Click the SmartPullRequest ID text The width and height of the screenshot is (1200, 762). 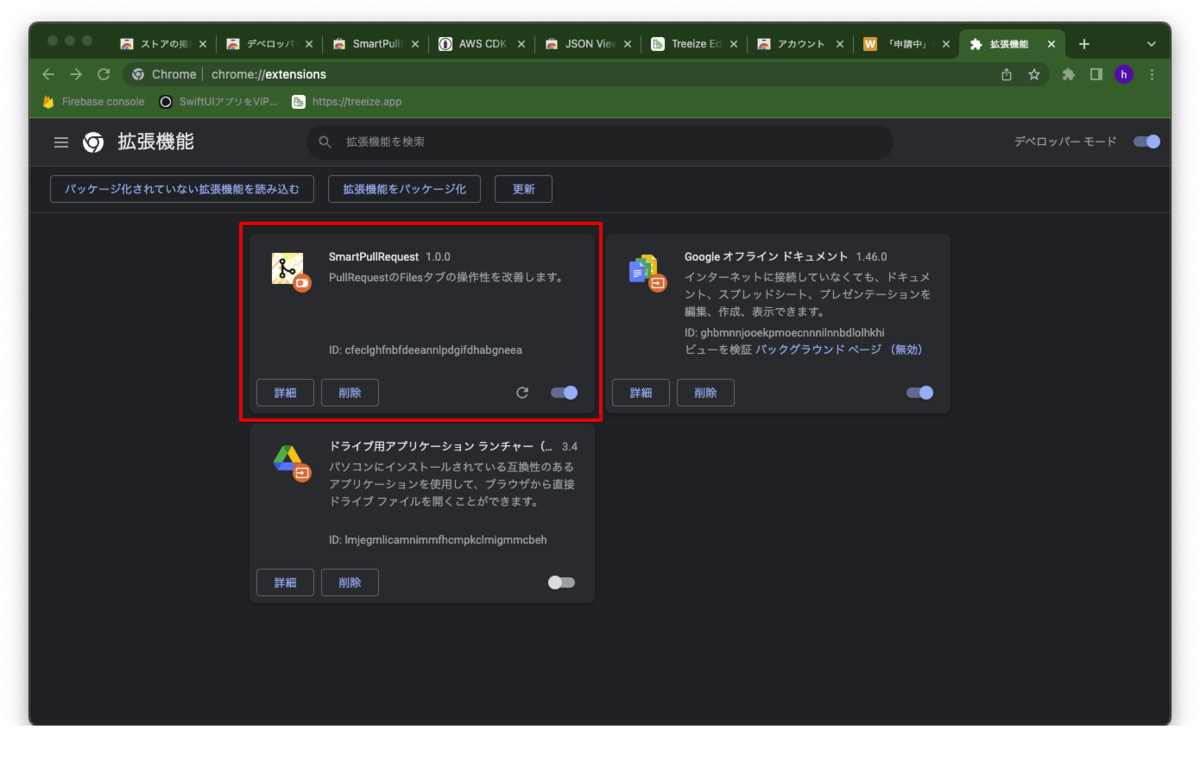(426, 350)
